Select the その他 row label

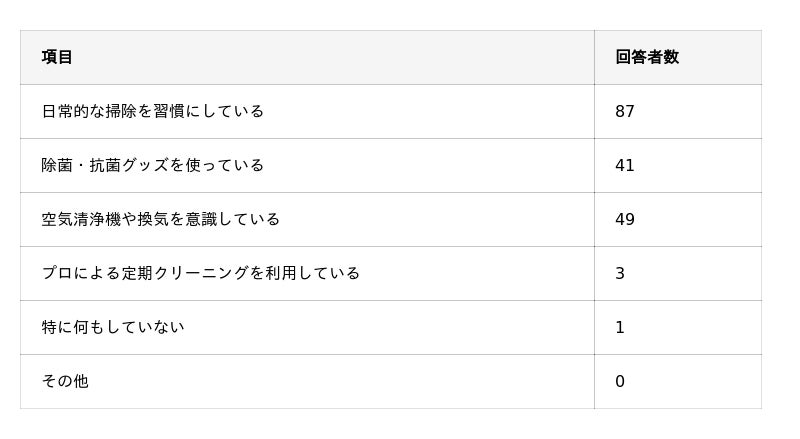click(65, 381)
